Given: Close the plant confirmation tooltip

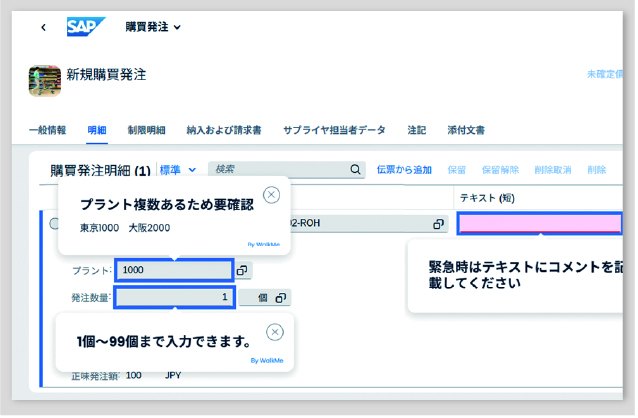Looking at the screenshot, I should [x=271, y=195].
